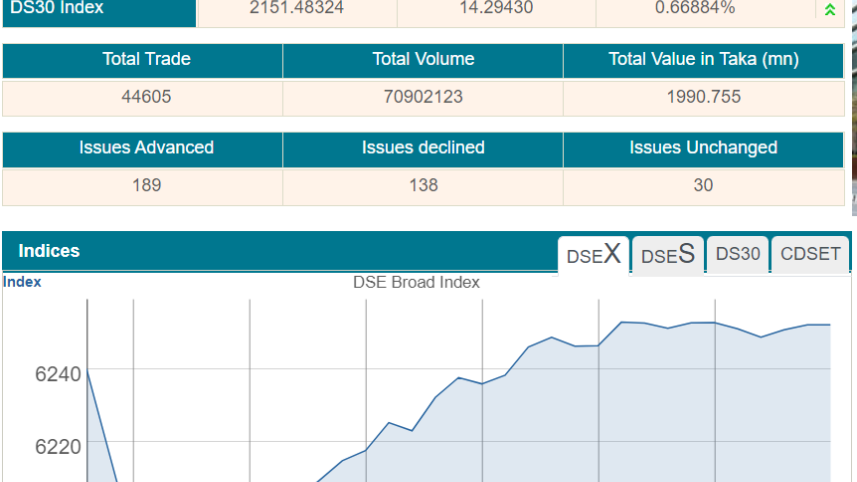
Task: Click the DSE Broad Index chart title
Action: [x=416, y=283]
